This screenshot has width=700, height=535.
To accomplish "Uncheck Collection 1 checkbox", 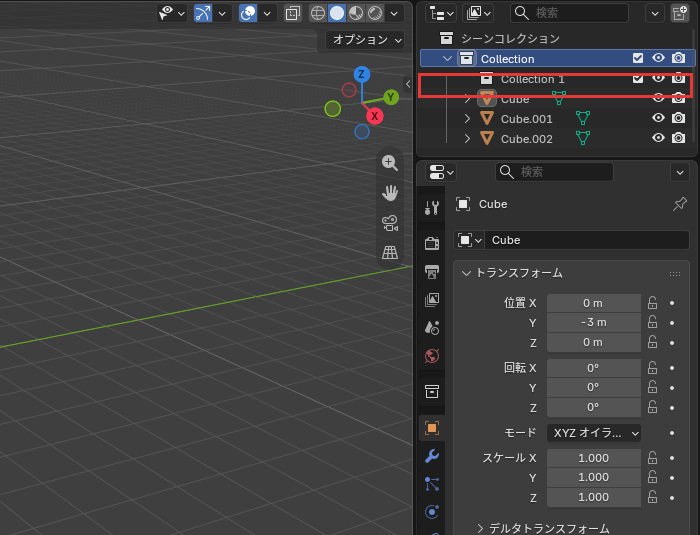I will (x=638, y=79).
